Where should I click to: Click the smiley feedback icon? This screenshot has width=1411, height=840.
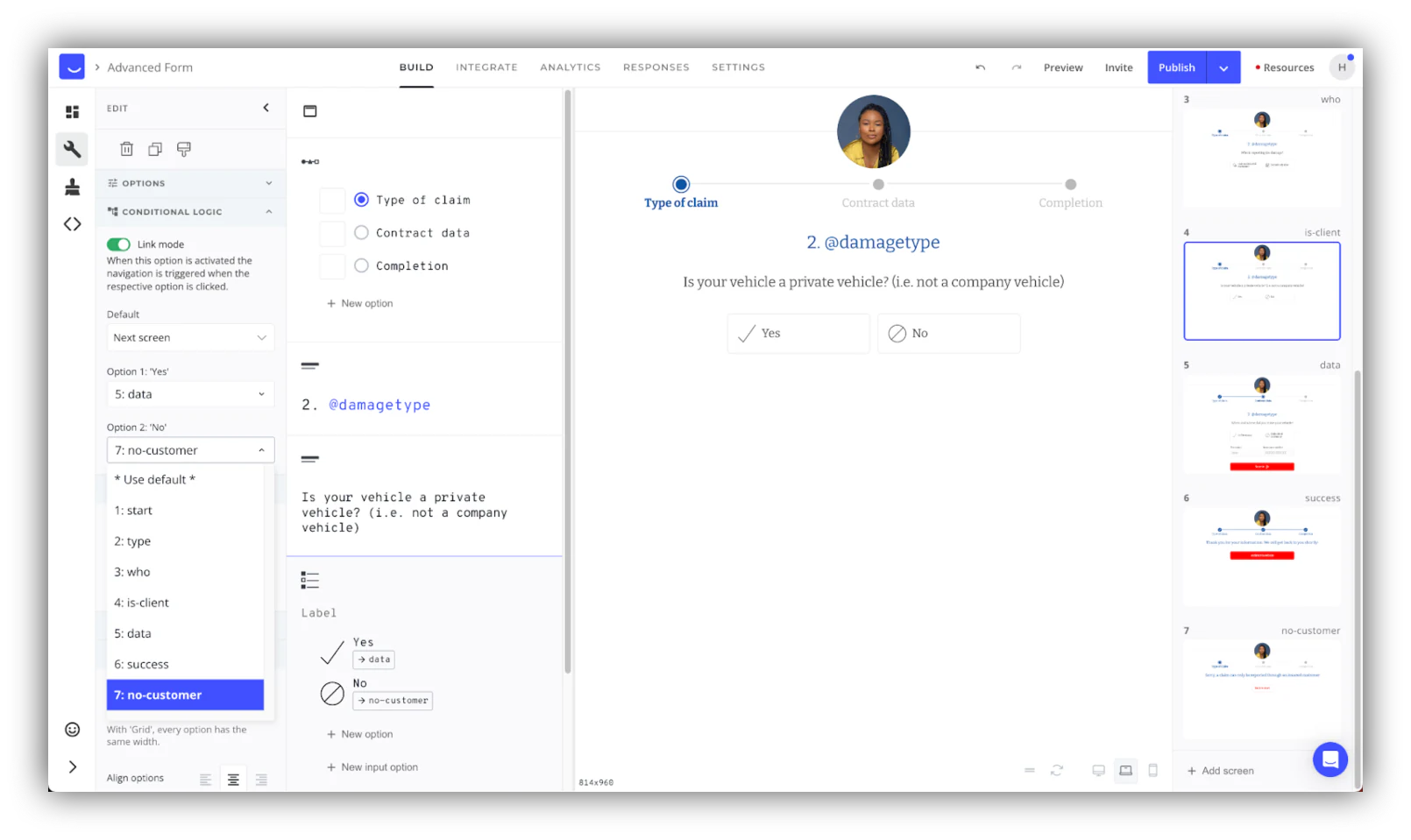pyautogui.click(x=72, y=730)
